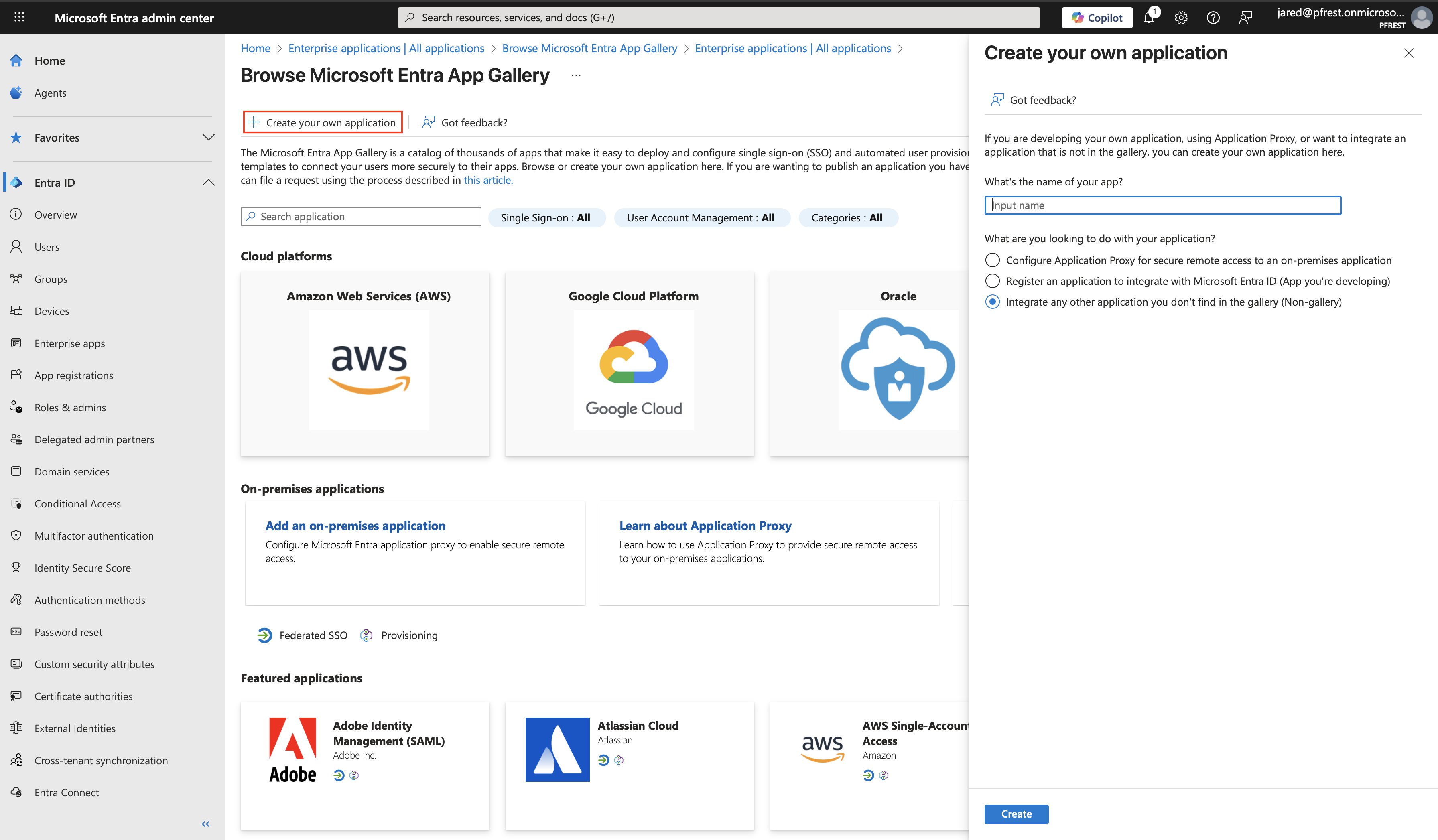This screenshot has width=1438, height=840.
Task: Click the top bar feedback icon
Action: 1245,18
